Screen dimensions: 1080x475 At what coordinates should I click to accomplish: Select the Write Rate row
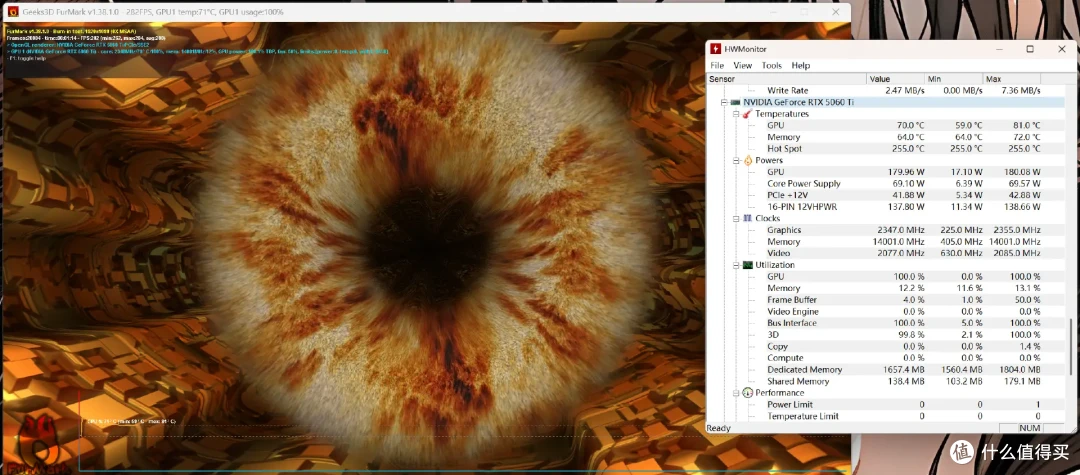[887, 91]
